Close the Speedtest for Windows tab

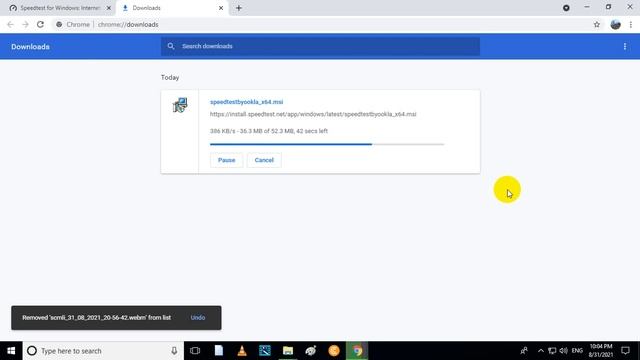click(x=109, y=8)
